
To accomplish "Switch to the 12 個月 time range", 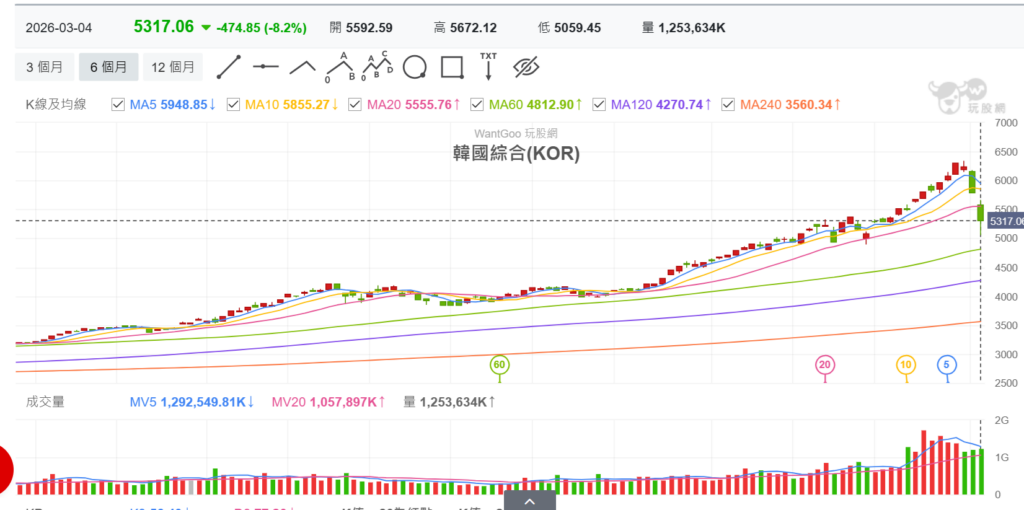I will pyautogui.click(x=172, y=67).
